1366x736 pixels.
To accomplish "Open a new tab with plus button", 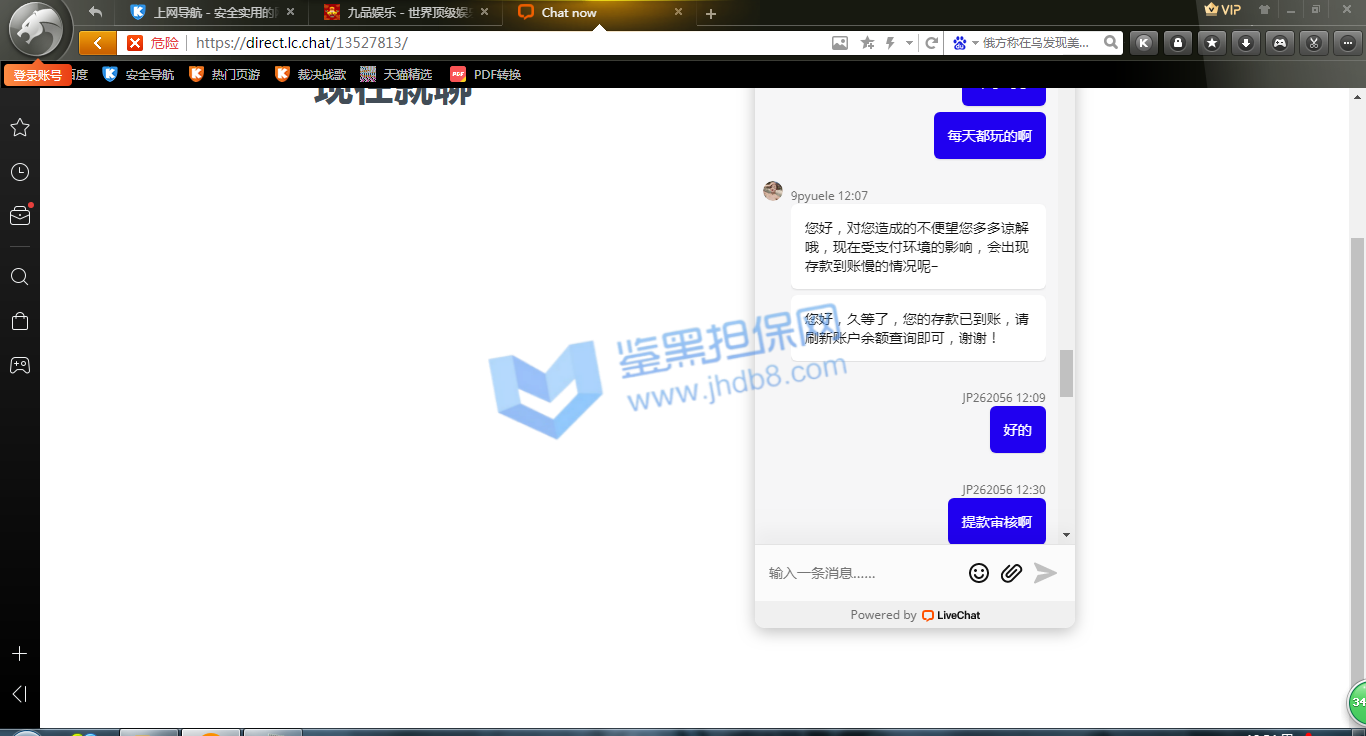I will pyautogui.click(x=711, y=14).
